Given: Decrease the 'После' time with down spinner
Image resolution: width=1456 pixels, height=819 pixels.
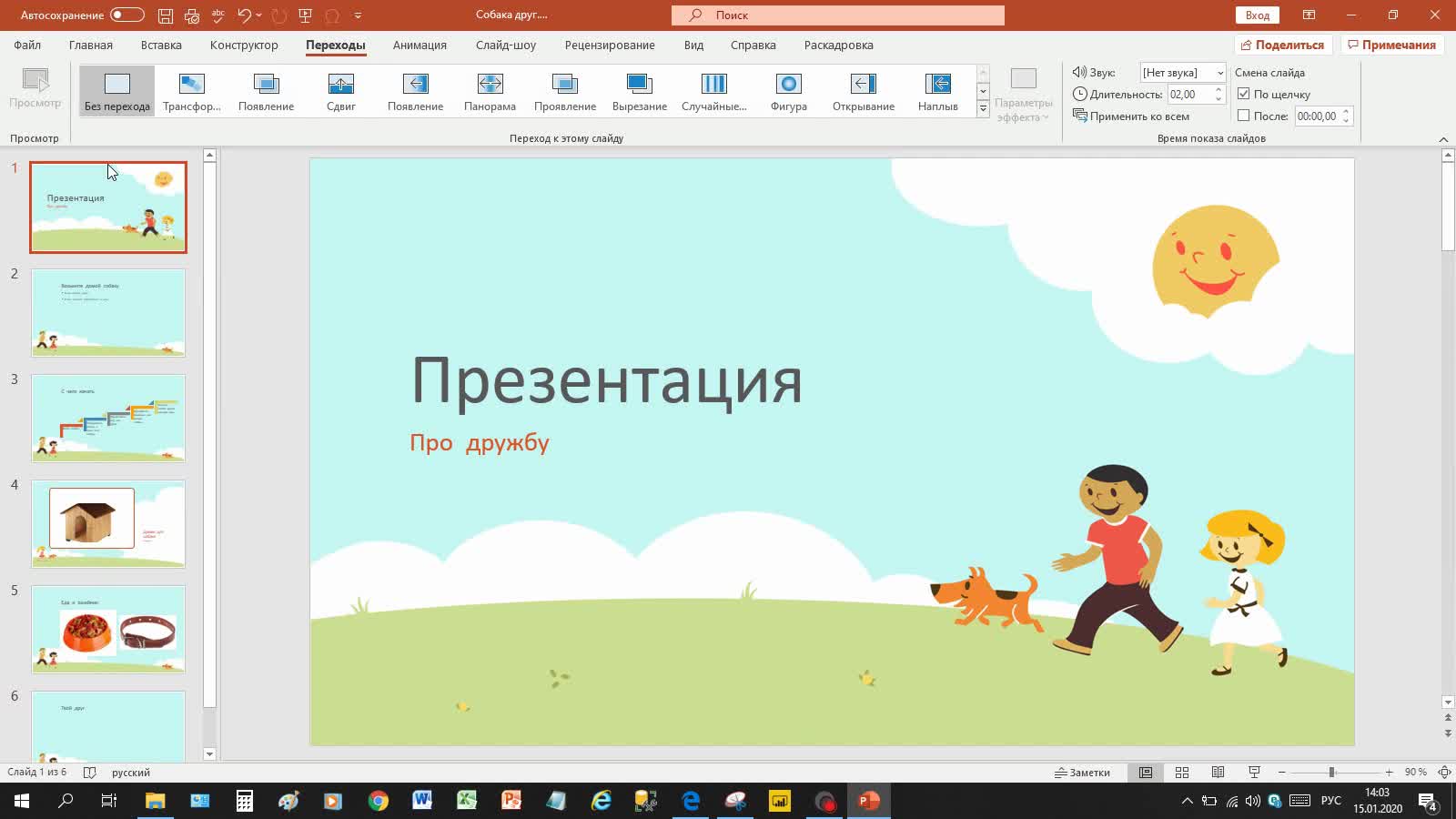Looking at the screenshot, I should (x=1346, y=121).
